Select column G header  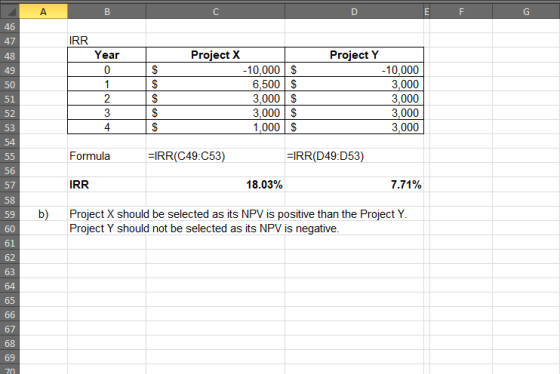click(x=526, y=11)
